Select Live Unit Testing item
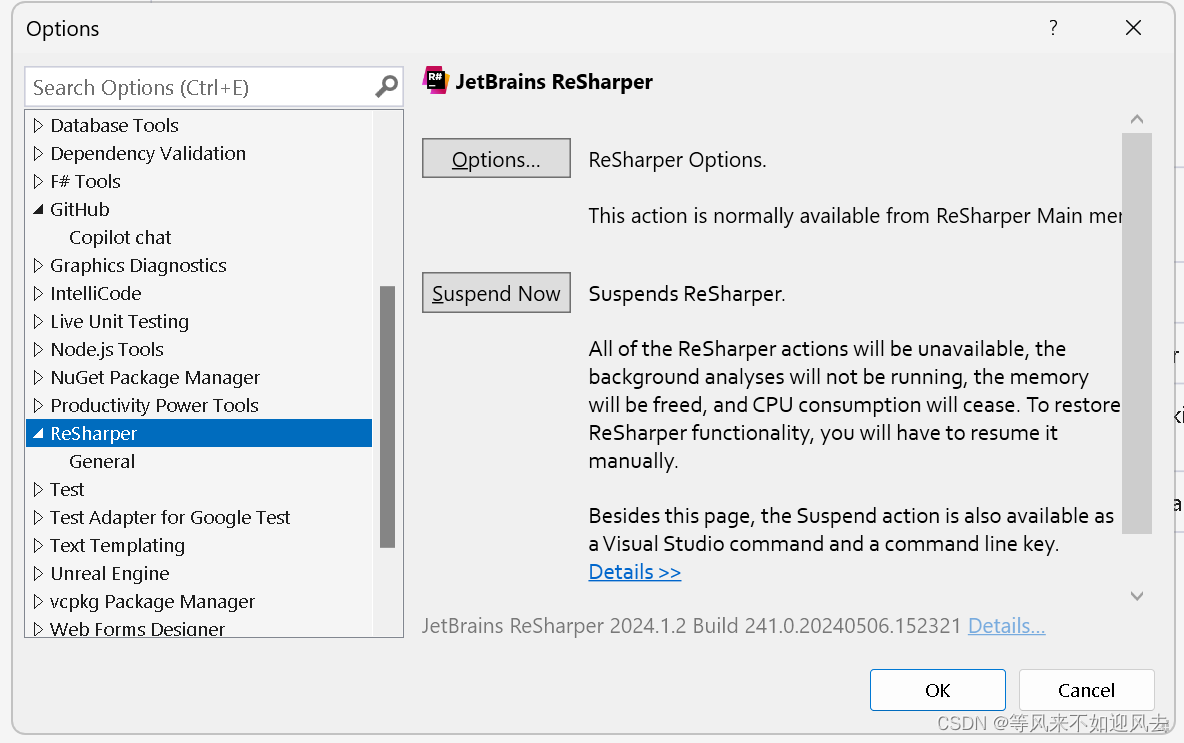 [x=119, y=321]
